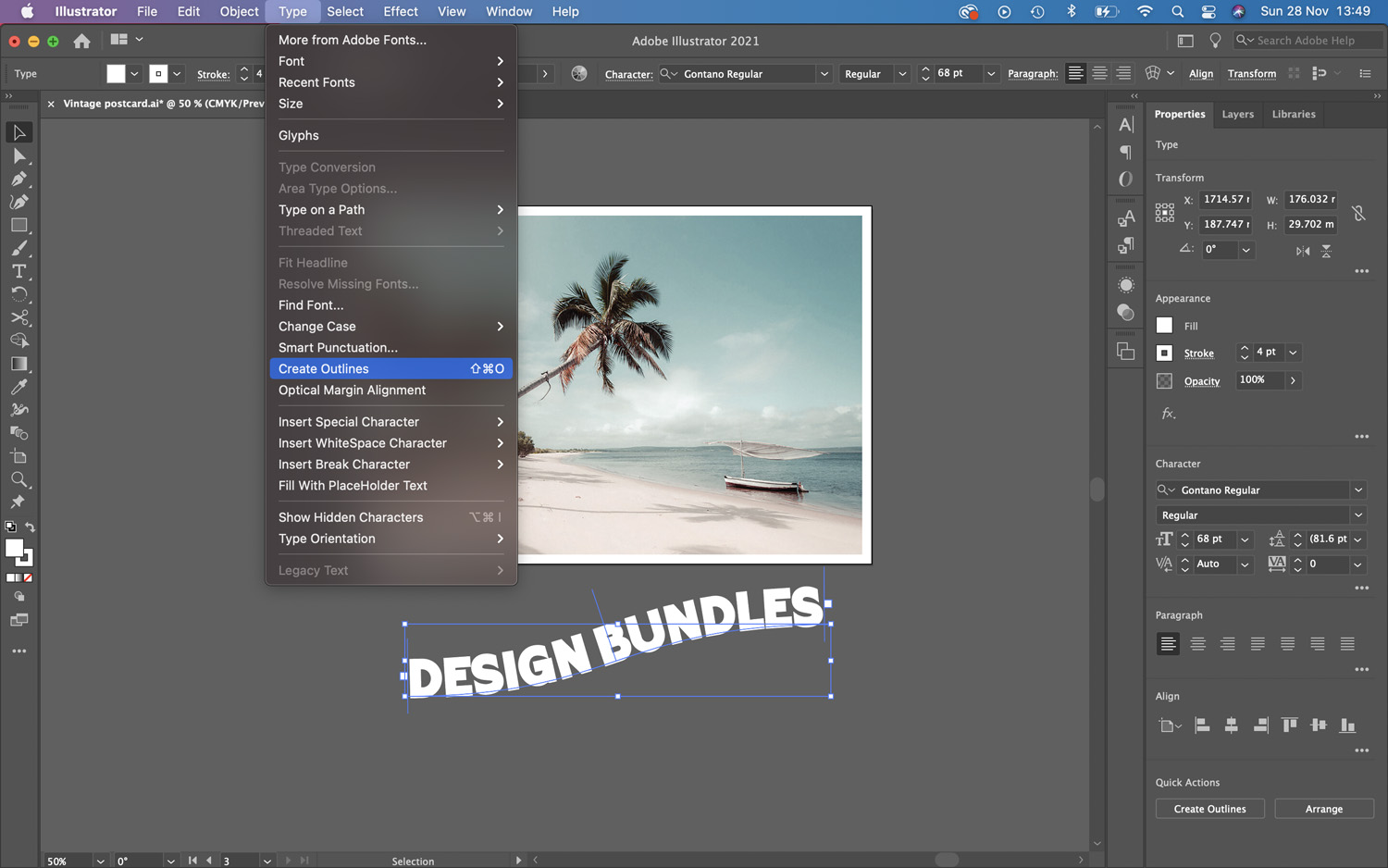1388x868 pixels.
Task: Select the Direct Selection tool
Action: tap(19, 155)
